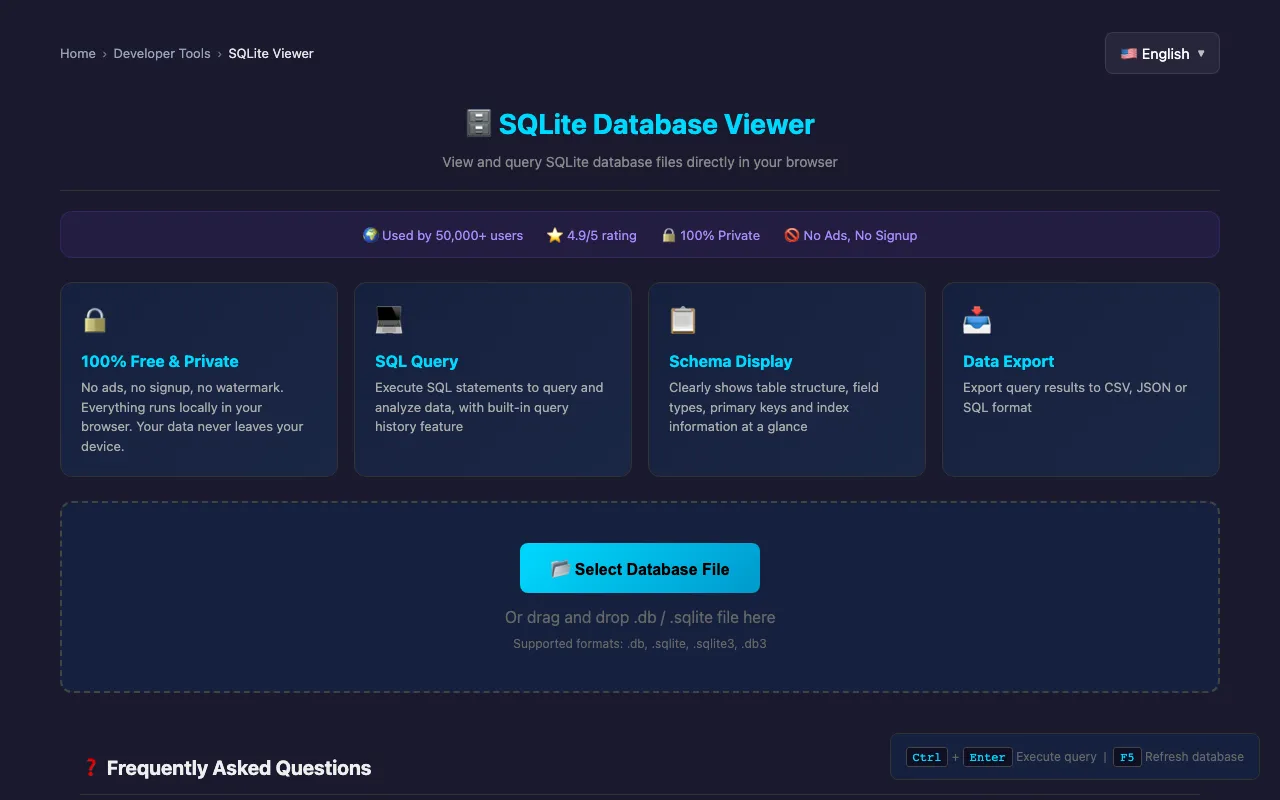Click the '4.9/5 rating' text
Screen dimensions: 1280x800
tap(602, 236)
